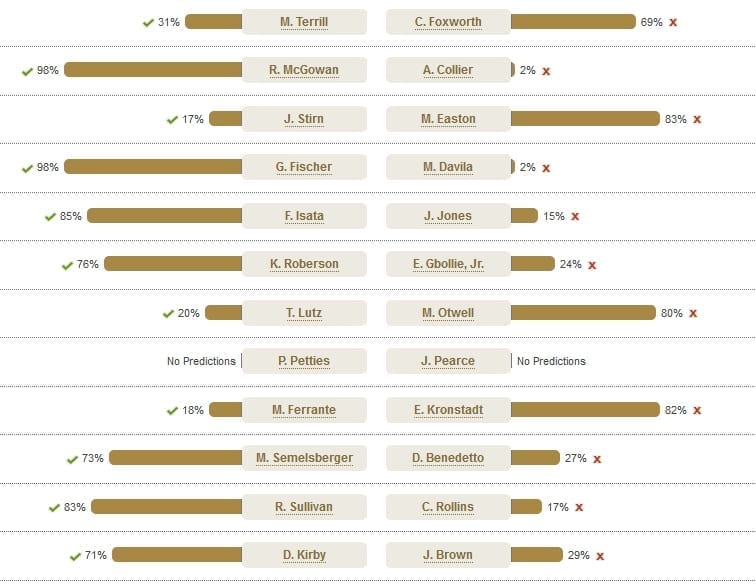This screenshot has width=756, height=587.
Task: Click M. Otwell 80% prediction bar
Action: point(583,313)
